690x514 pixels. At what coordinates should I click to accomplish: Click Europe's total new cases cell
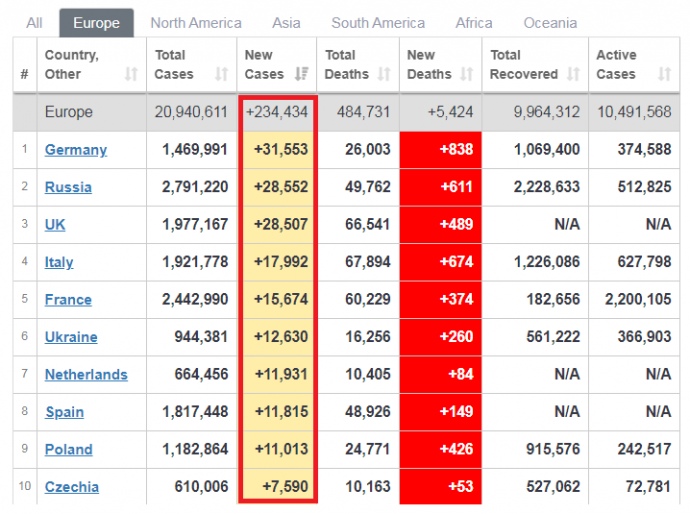pyautogui.click(x=278, y=112)
